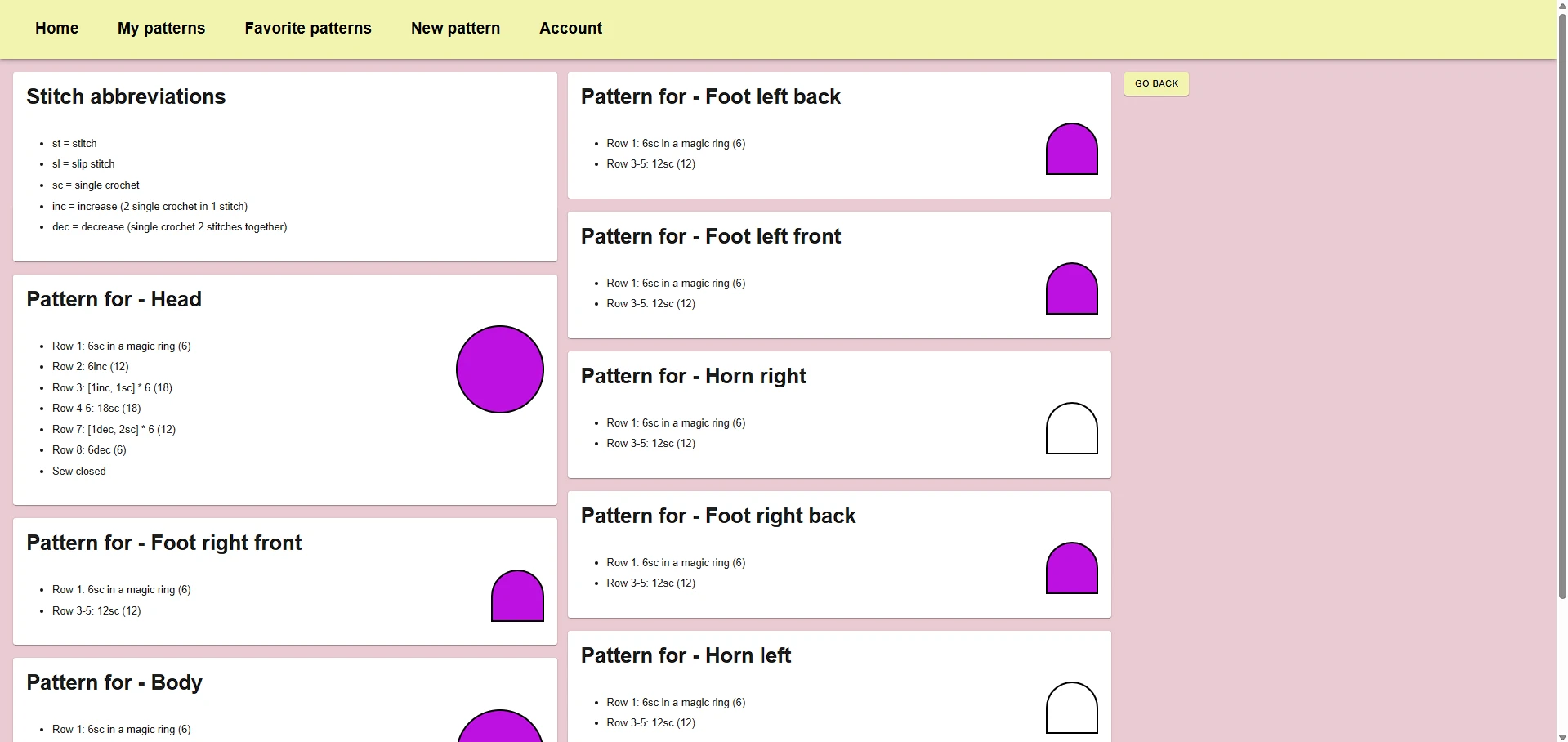Click the GO BACK button
Viewport: 1568px width, 742px height.
pyautogui.click(x=1155, y=83)
